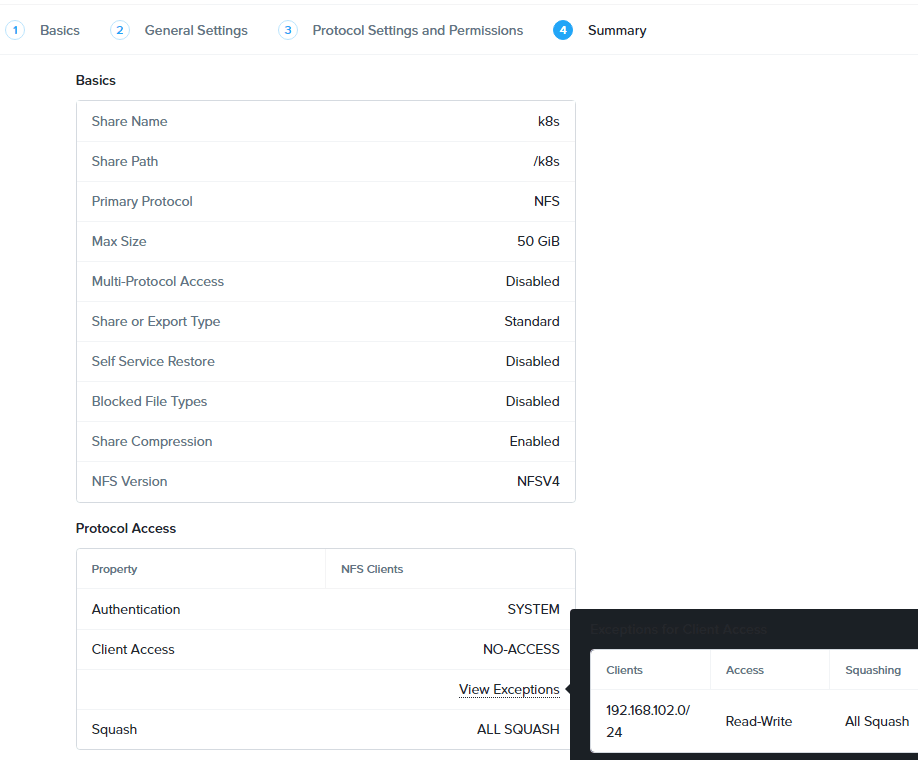Viewport: 918px width, 760px height.
Task: Switch to Protocol Settings and Permissions
Action: tap(417, 31)
